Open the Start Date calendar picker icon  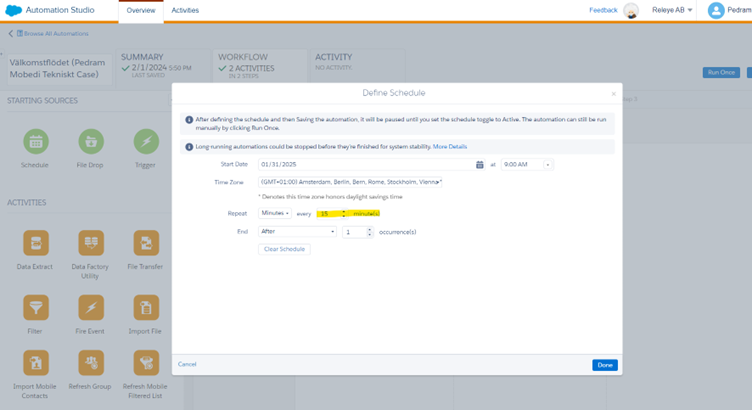[x=480, y=164]
